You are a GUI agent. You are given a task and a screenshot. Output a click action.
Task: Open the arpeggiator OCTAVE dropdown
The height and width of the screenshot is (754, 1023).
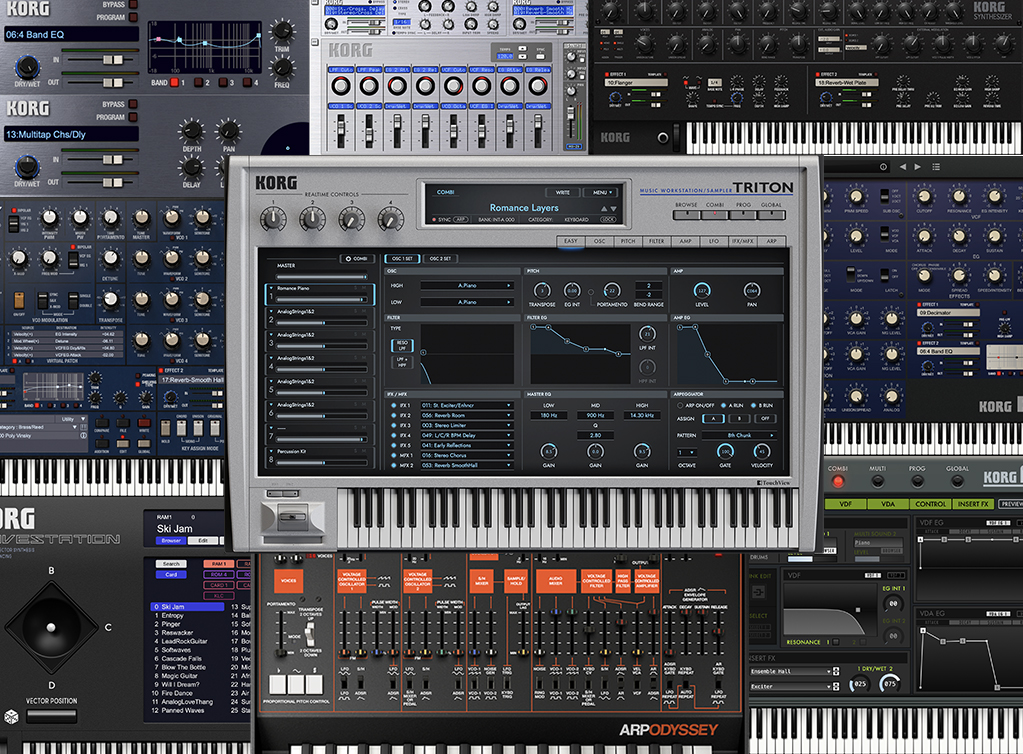pos(687,452)
